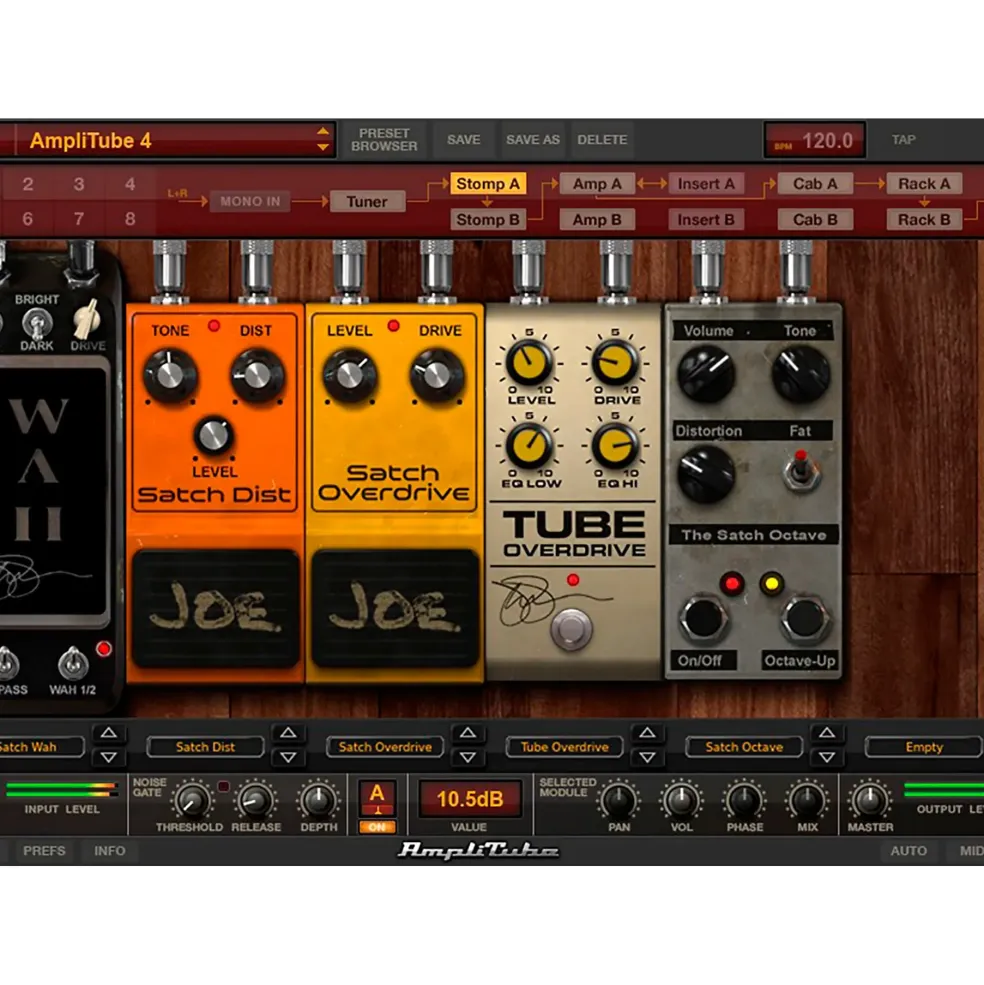Adjust Satch Octave Volume knob
Screen dimensions: 984x985
point(707,373)
